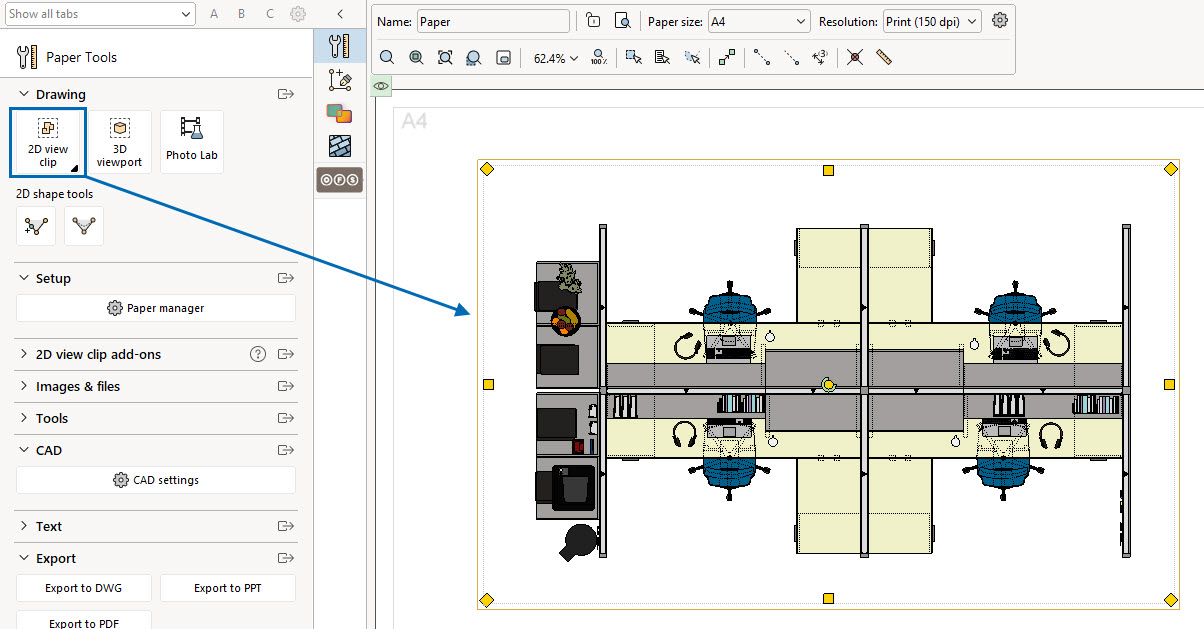1204x629 pixels.
Task: Click the connected squares snap icon
Action: click(727, 58)
